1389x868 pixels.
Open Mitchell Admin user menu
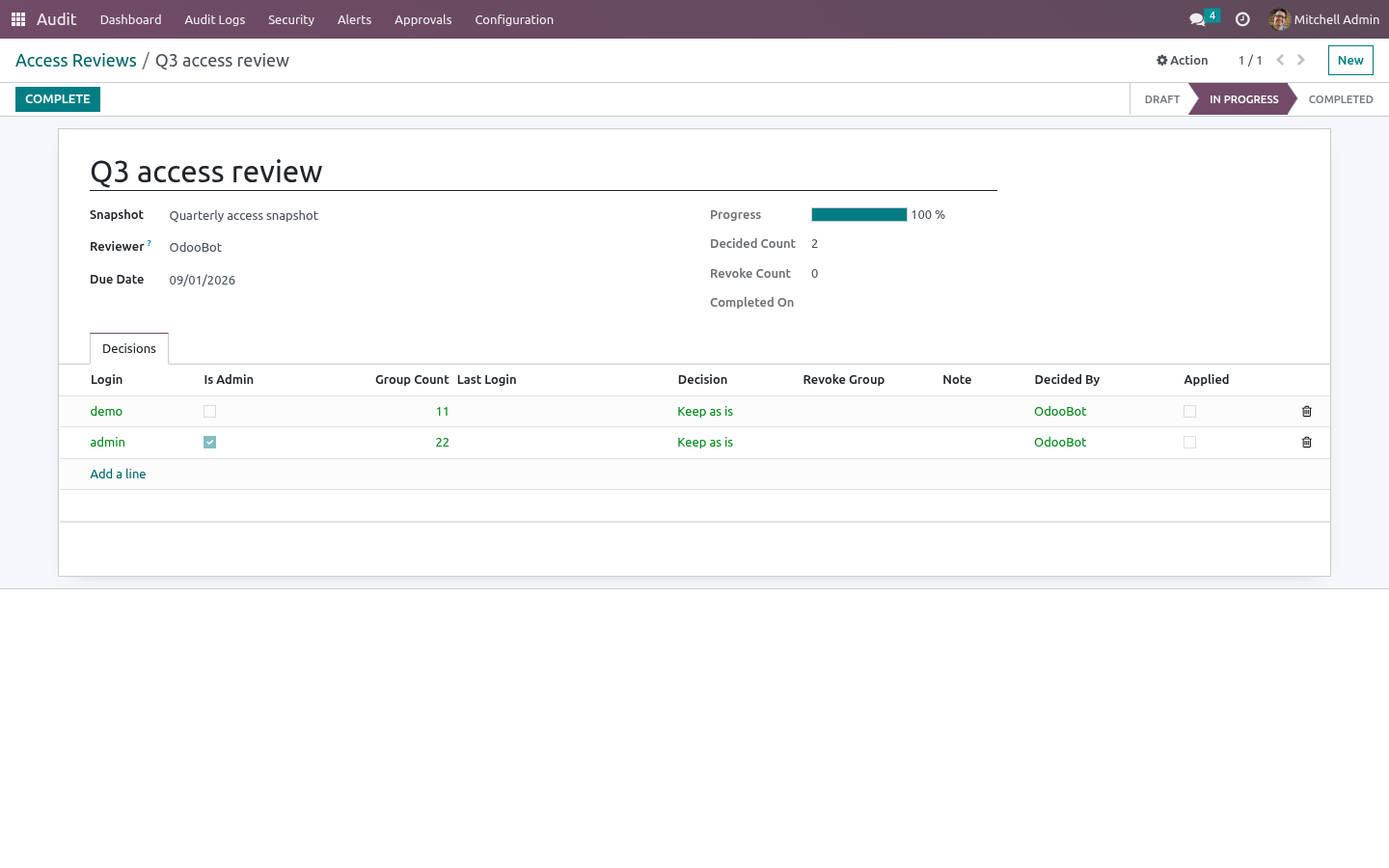pyautogui.click(x=1324, y=19)
